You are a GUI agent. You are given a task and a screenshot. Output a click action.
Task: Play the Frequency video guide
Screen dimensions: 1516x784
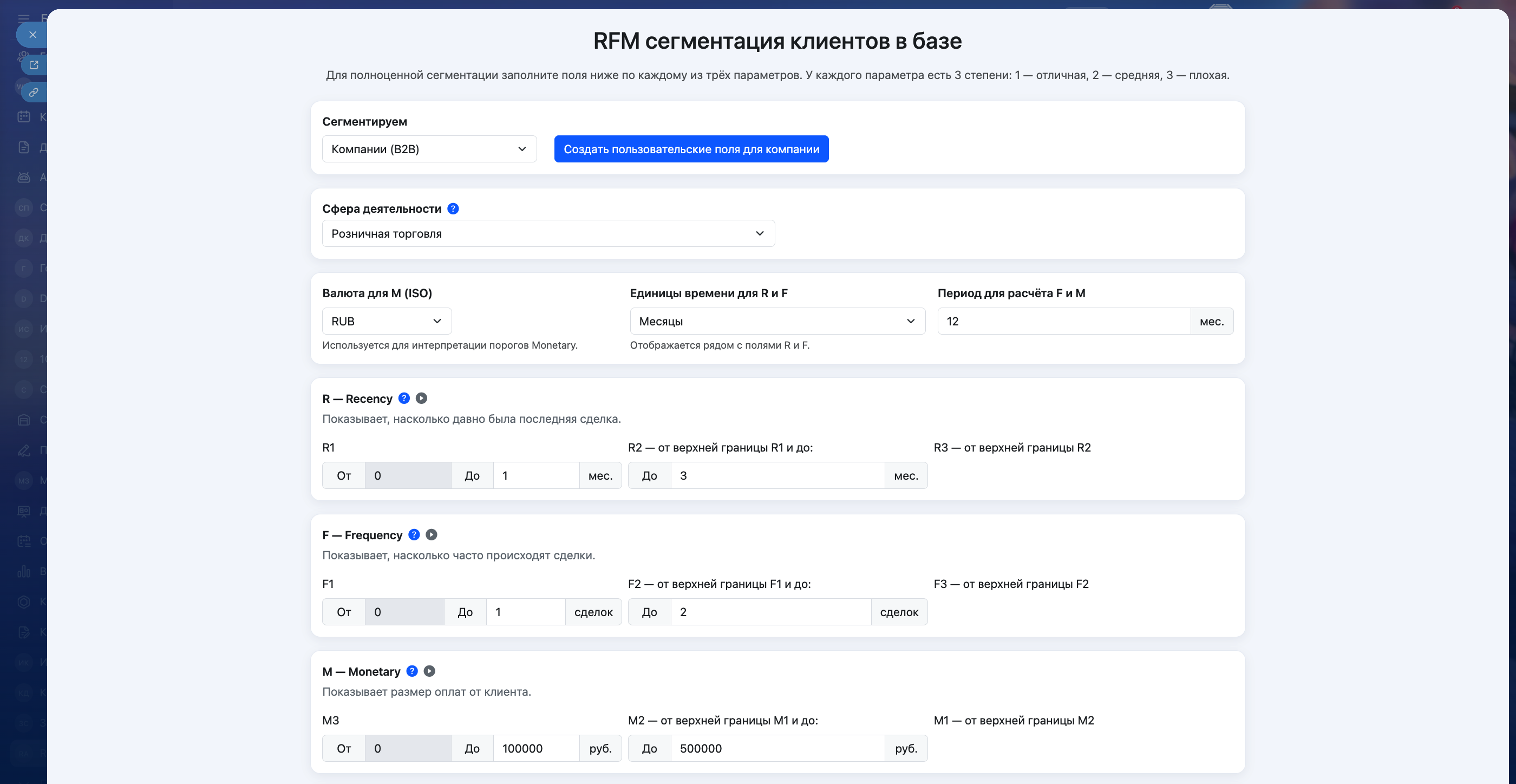(x=432, y=535)
